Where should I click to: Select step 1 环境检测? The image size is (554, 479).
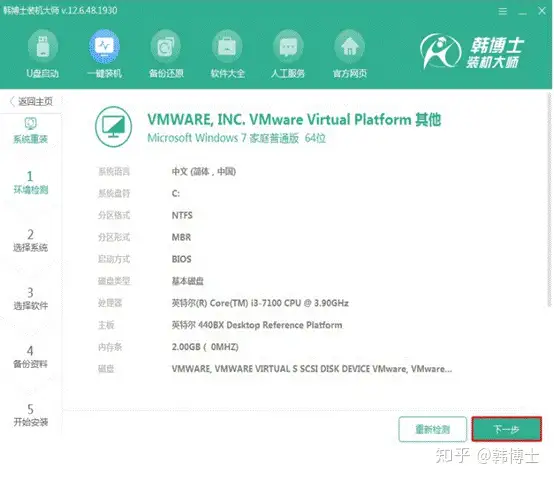pyautogui.click(x=31, y=182)
